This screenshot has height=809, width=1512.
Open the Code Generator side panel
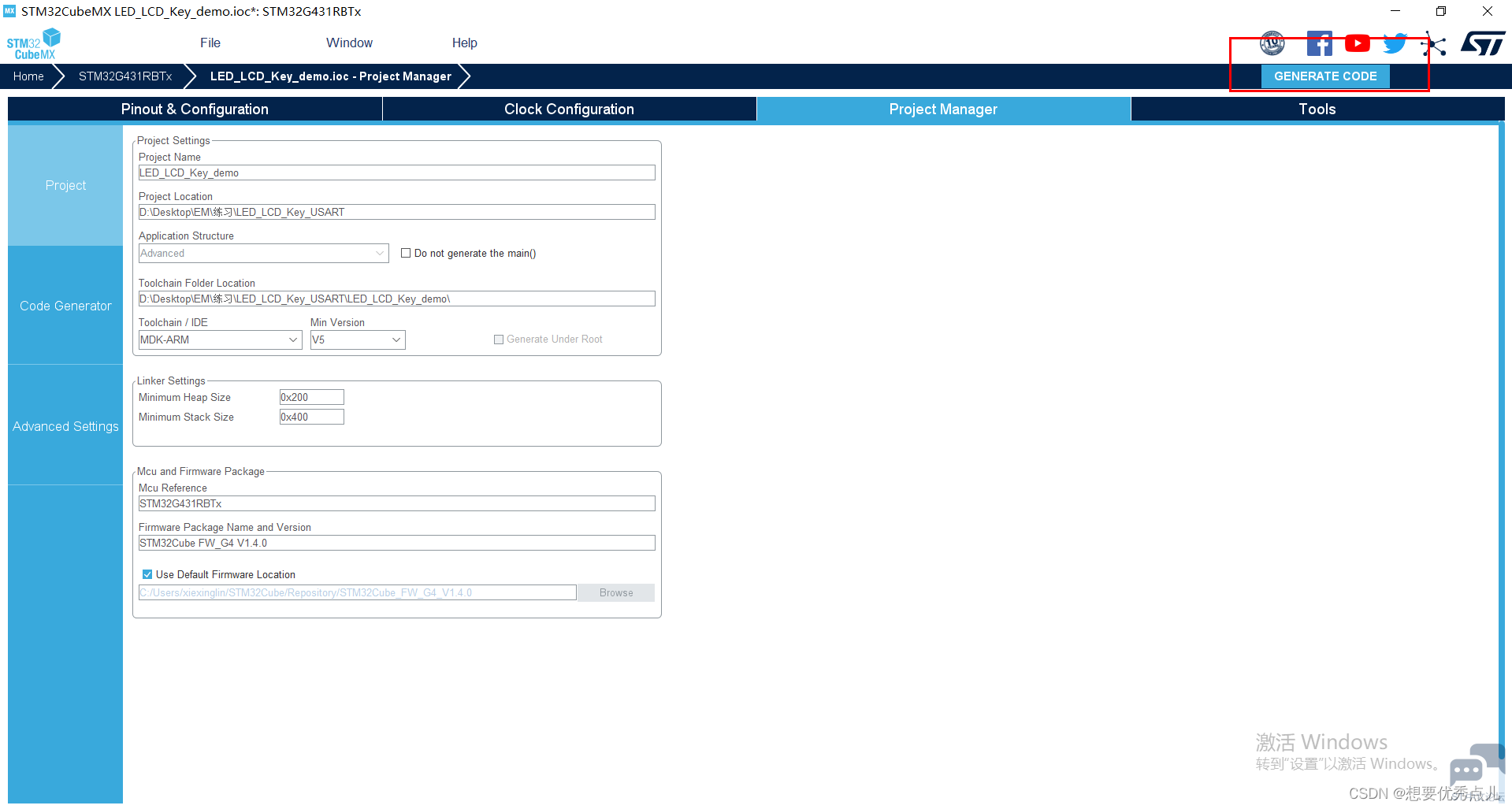(x=65, y=306)
